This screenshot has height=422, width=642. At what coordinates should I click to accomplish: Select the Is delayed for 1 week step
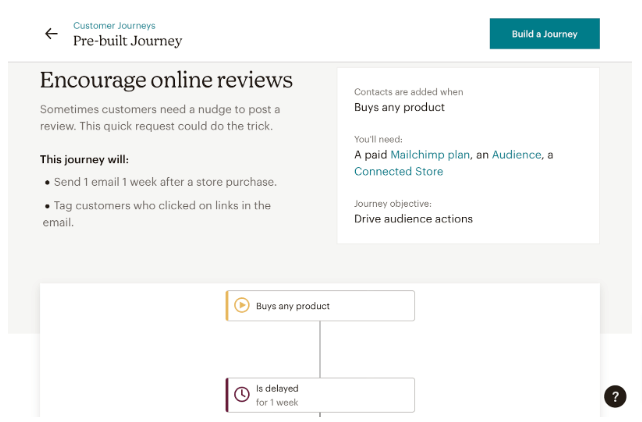[x=320, y=395]
